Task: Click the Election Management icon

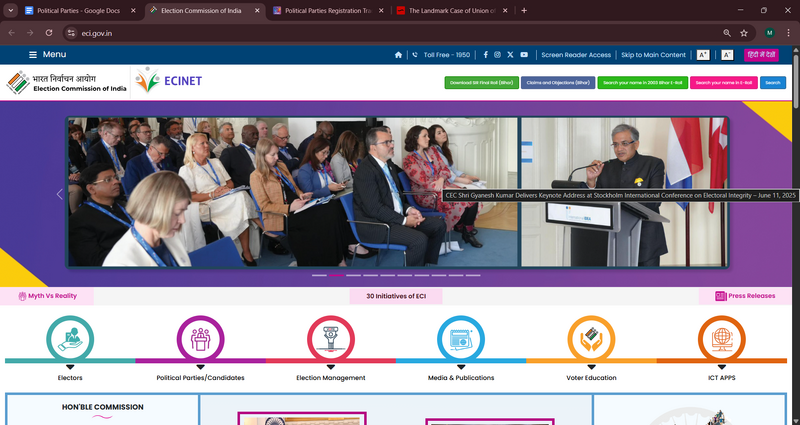Action: point(330,338)
